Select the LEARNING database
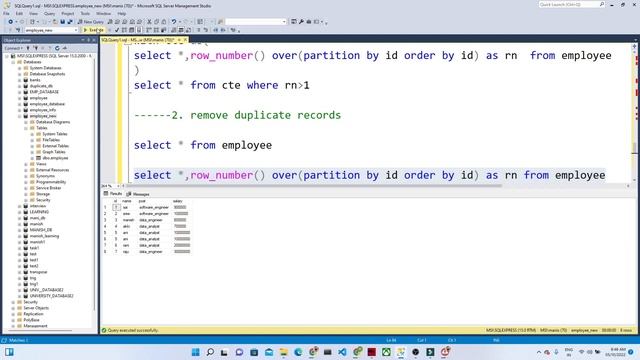Screen dimensions: 640x360 pos(39,212)
